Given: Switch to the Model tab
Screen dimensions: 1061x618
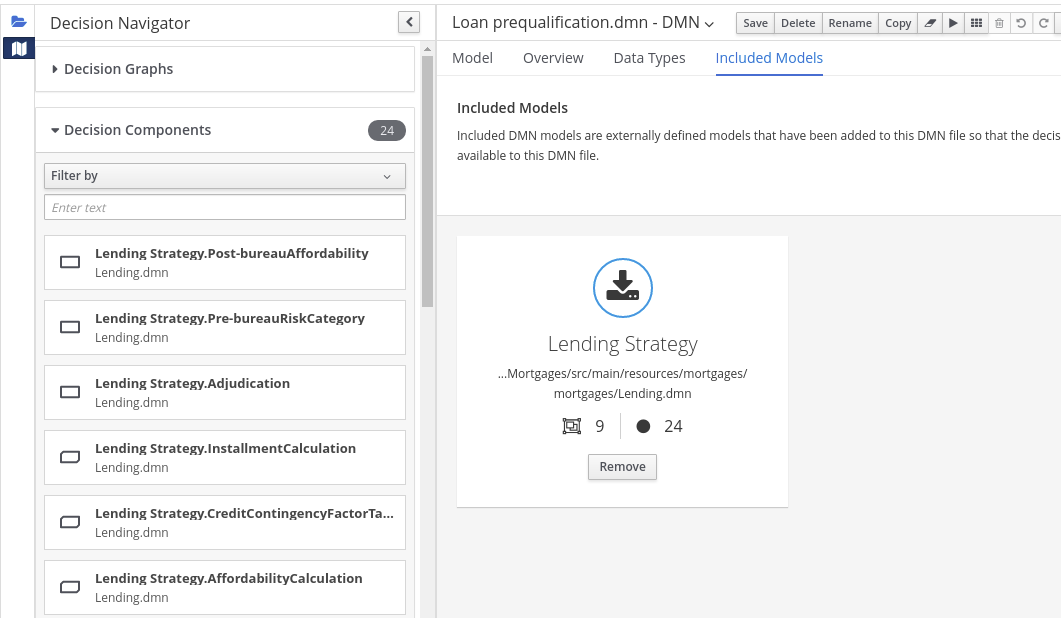Looking at the screenshot, I should click(472, 58).
